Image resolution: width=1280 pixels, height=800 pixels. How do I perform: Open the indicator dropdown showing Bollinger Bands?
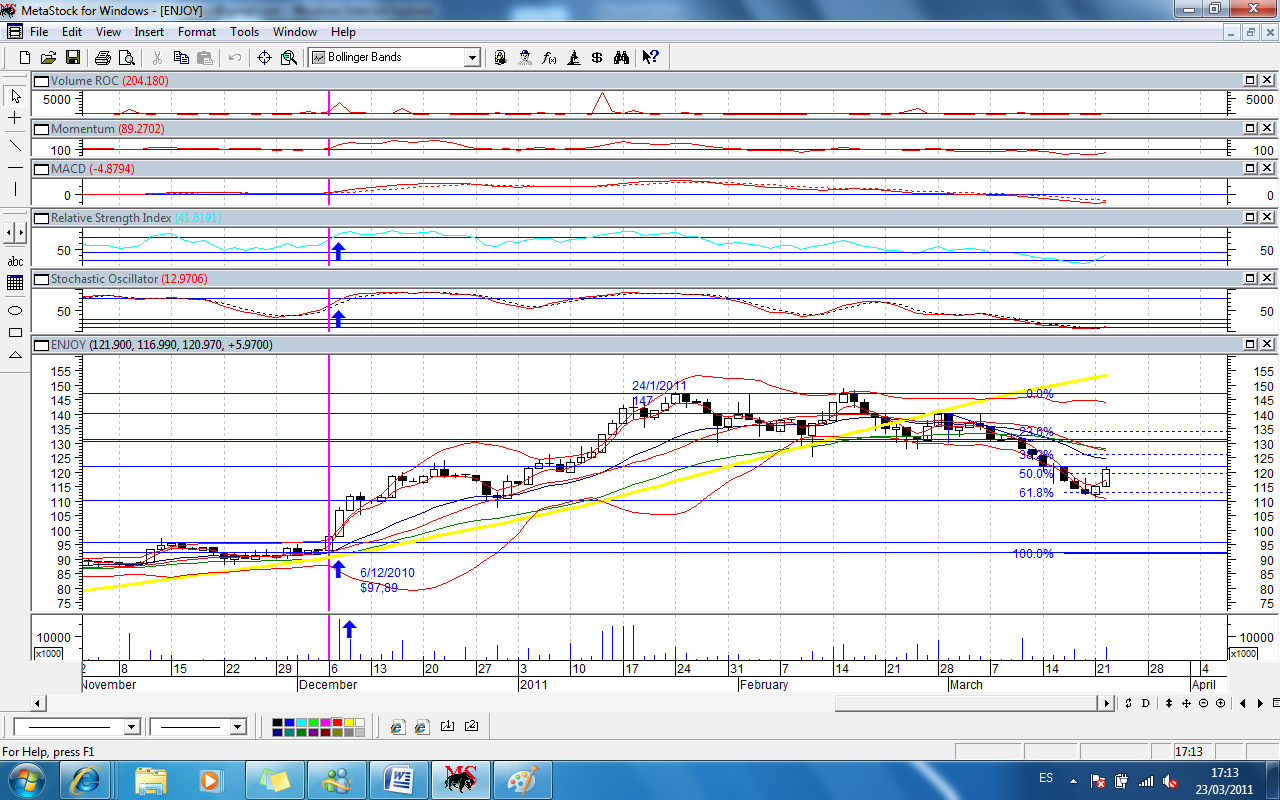pyautogui.click(x=473, y=58)
